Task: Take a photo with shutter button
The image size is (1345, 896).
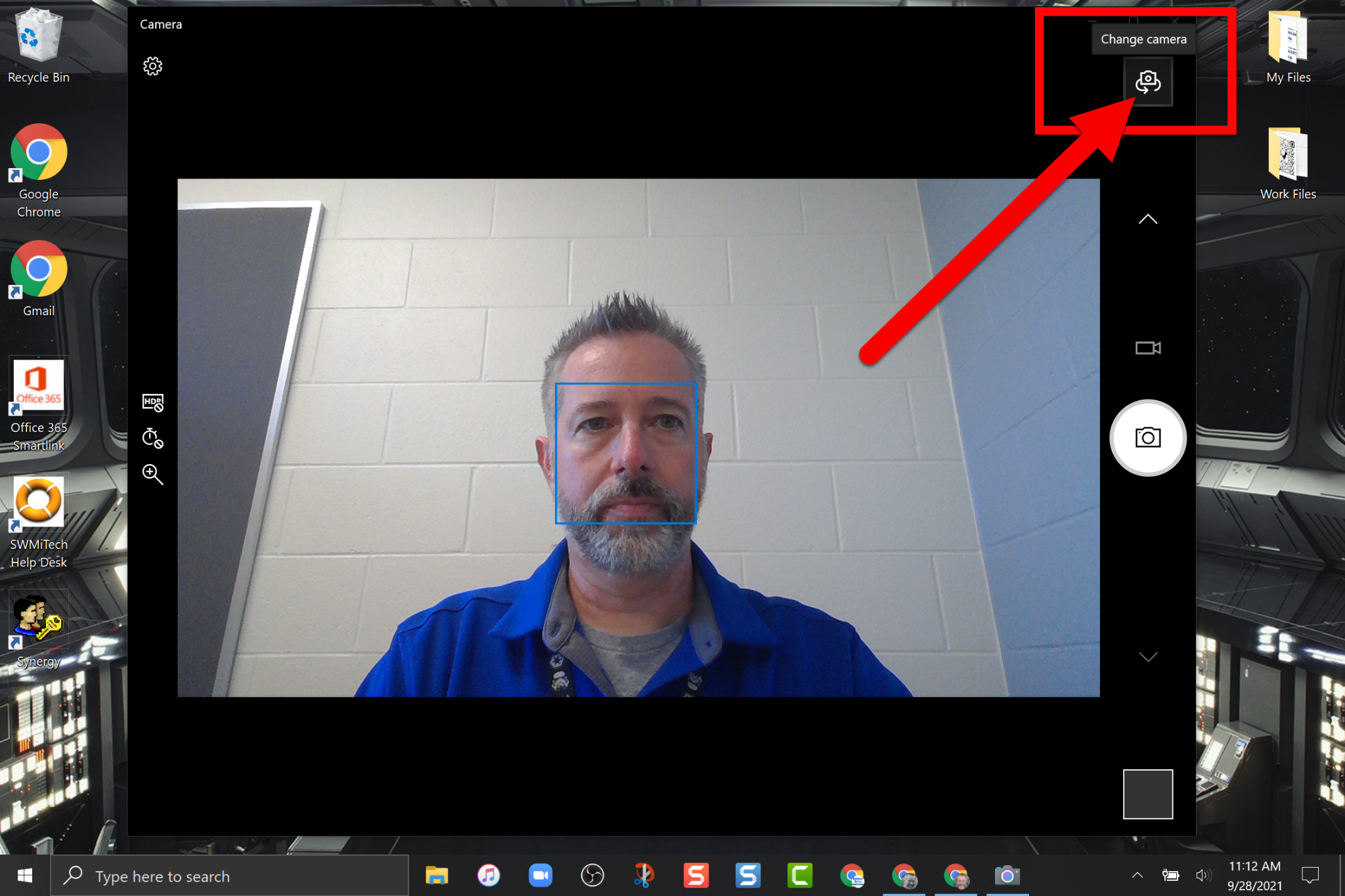Action: (x=1147, y=438)
